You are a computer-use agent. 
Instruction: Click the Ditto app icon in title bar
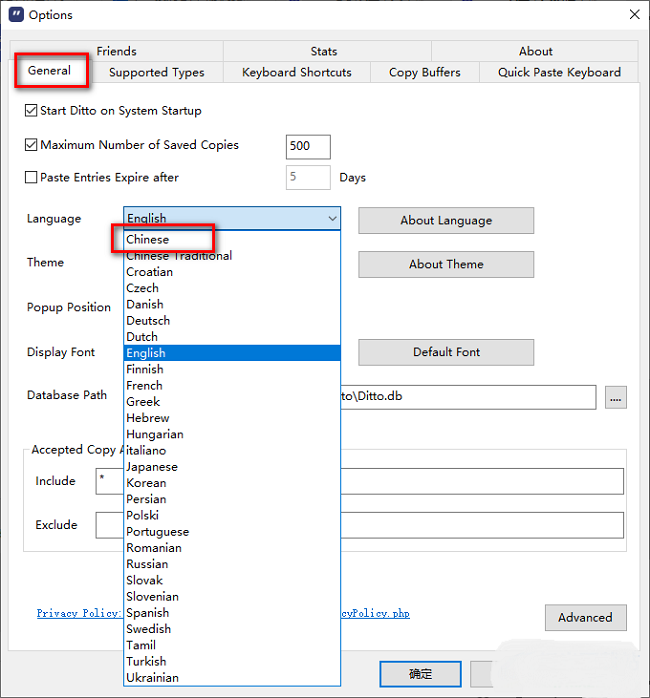[16, 14]
